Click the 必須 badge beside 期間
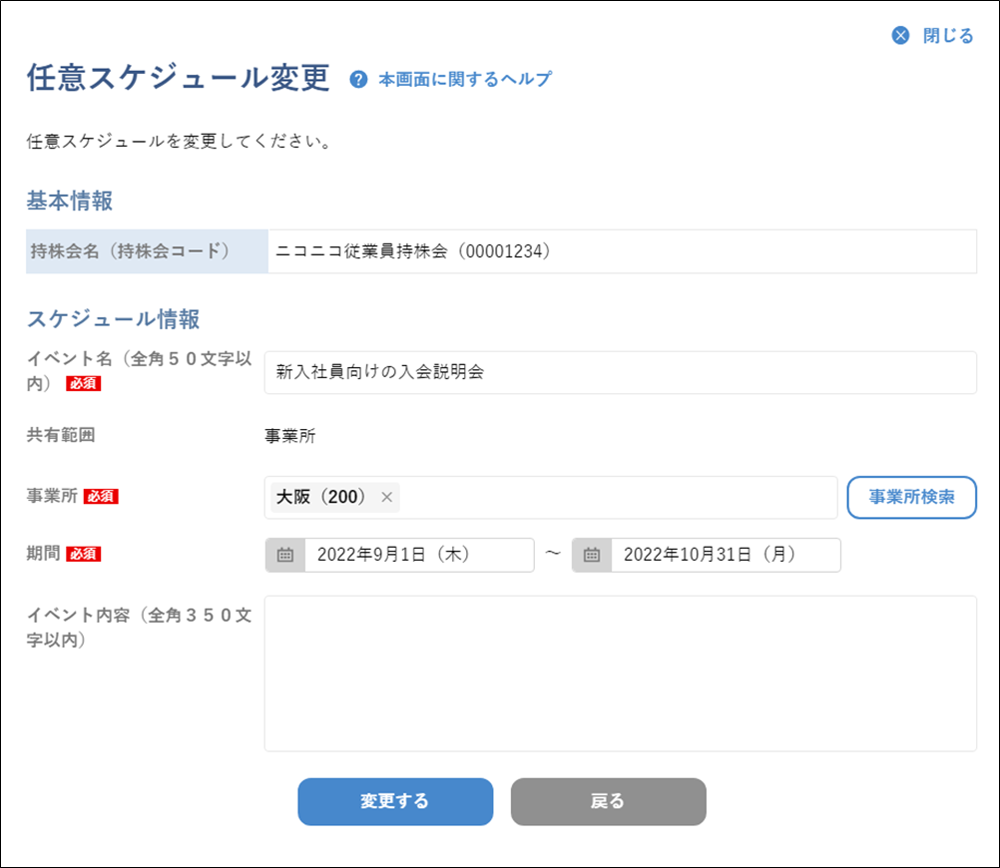The height and width of the screenshot is (868, 1000). [x=83, y=554]
